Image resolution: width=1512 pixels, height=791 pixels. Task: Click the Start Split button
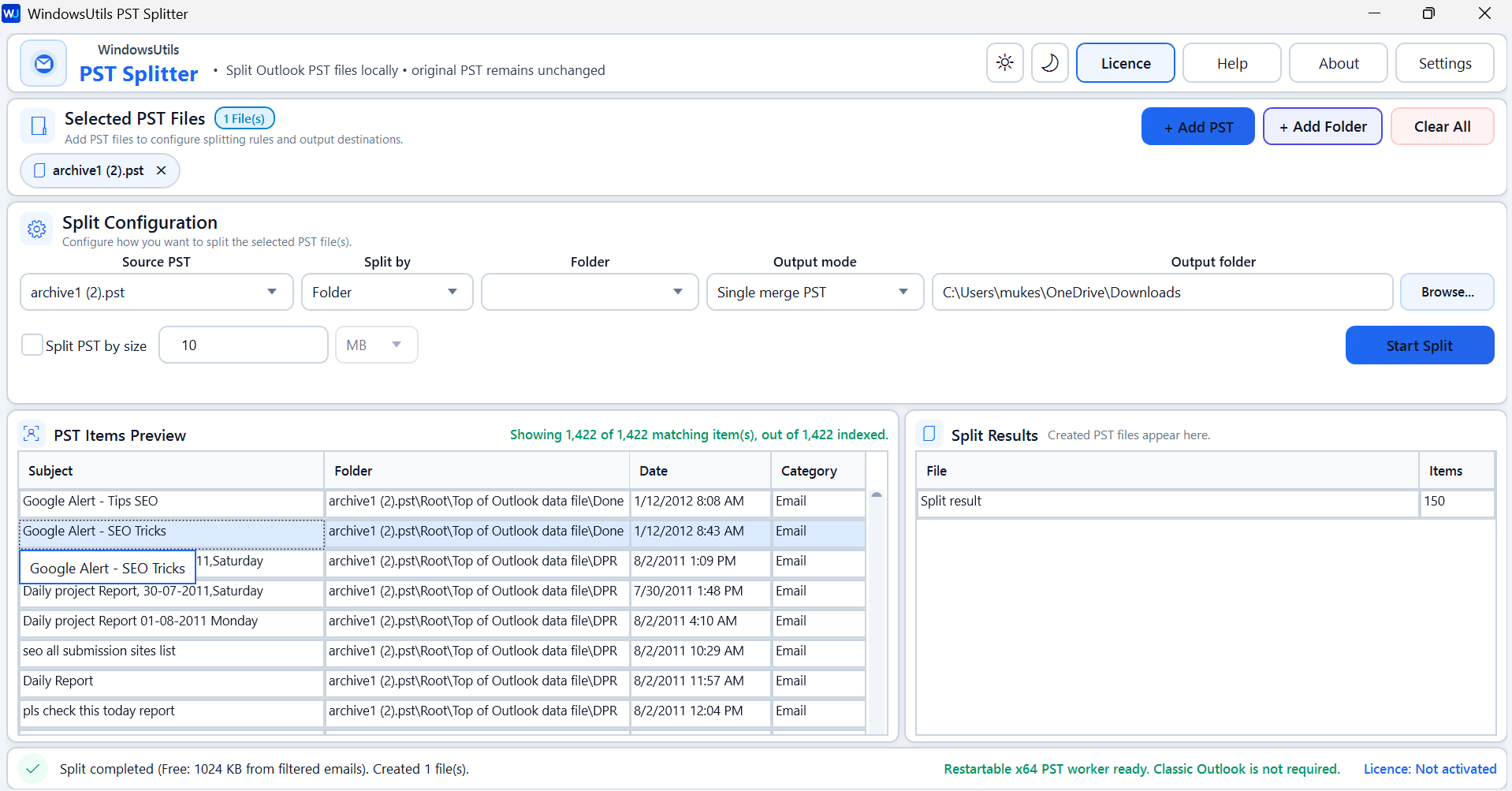[1419, 345]
